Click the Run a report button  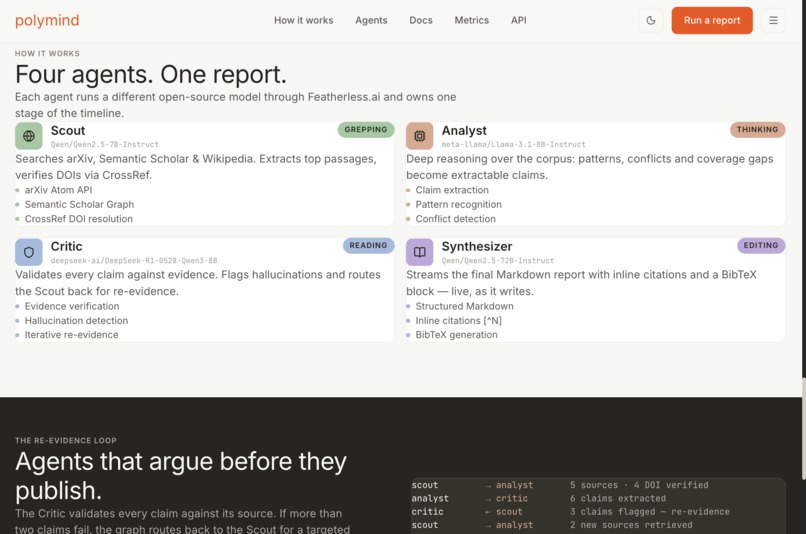[712, 21]
